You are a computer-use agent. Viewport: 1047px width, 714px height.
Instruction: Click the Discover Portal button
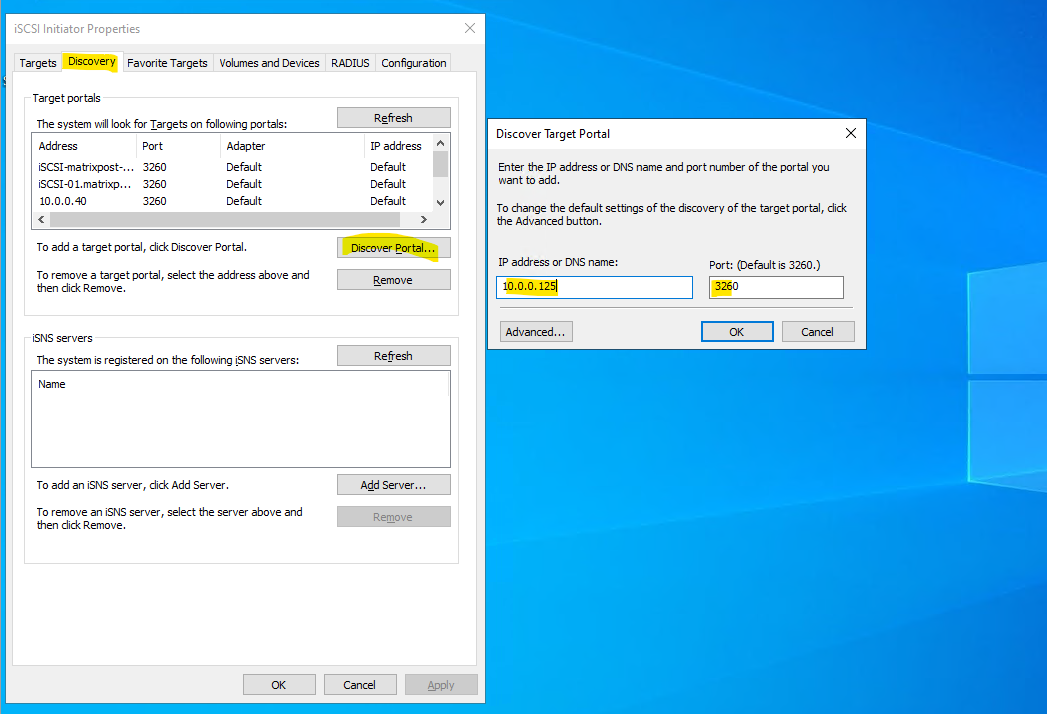coord(393,248)
